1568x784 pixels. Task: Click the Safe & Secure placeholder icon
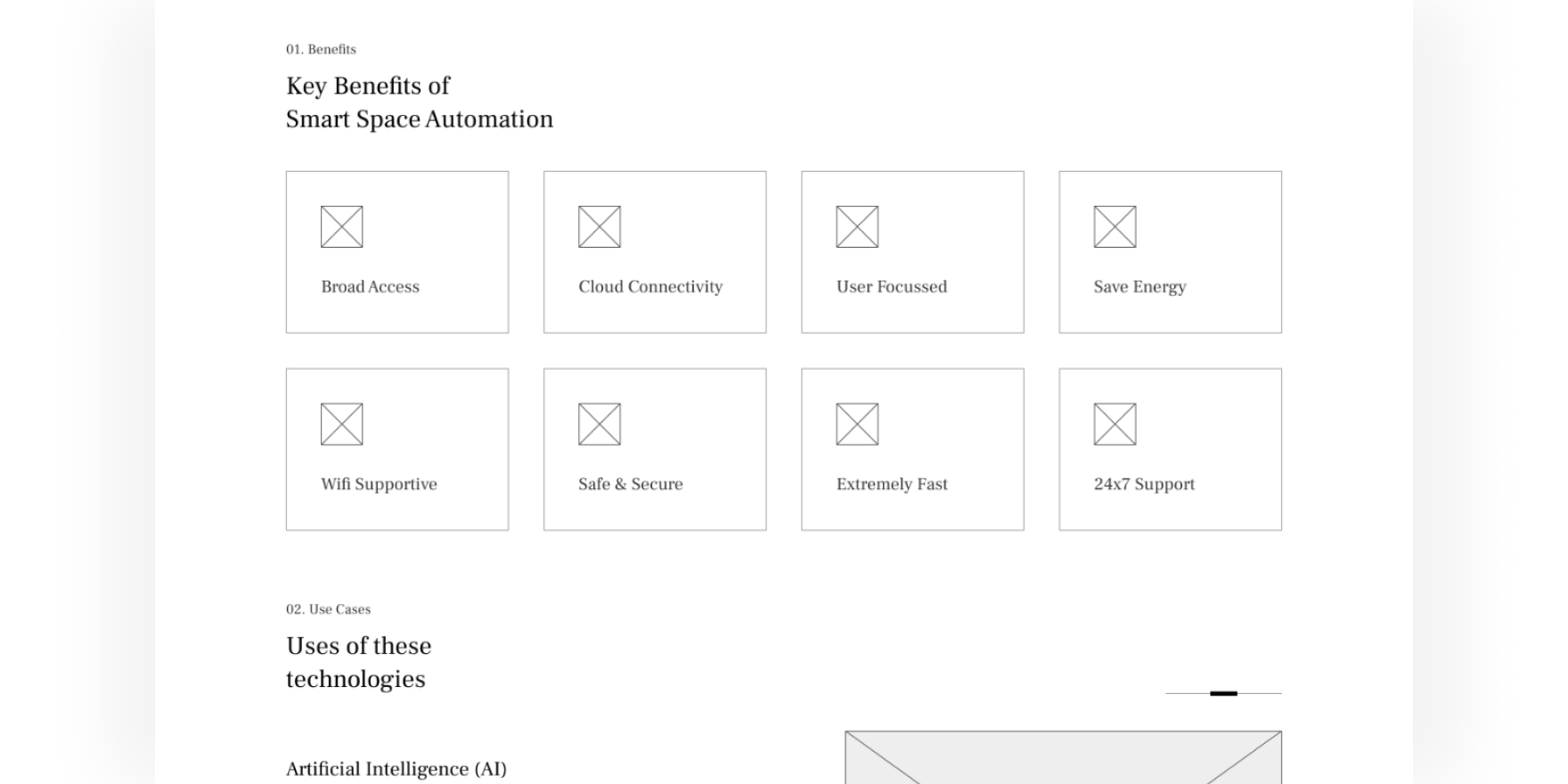pyautogui.click(x=599, y=424)
